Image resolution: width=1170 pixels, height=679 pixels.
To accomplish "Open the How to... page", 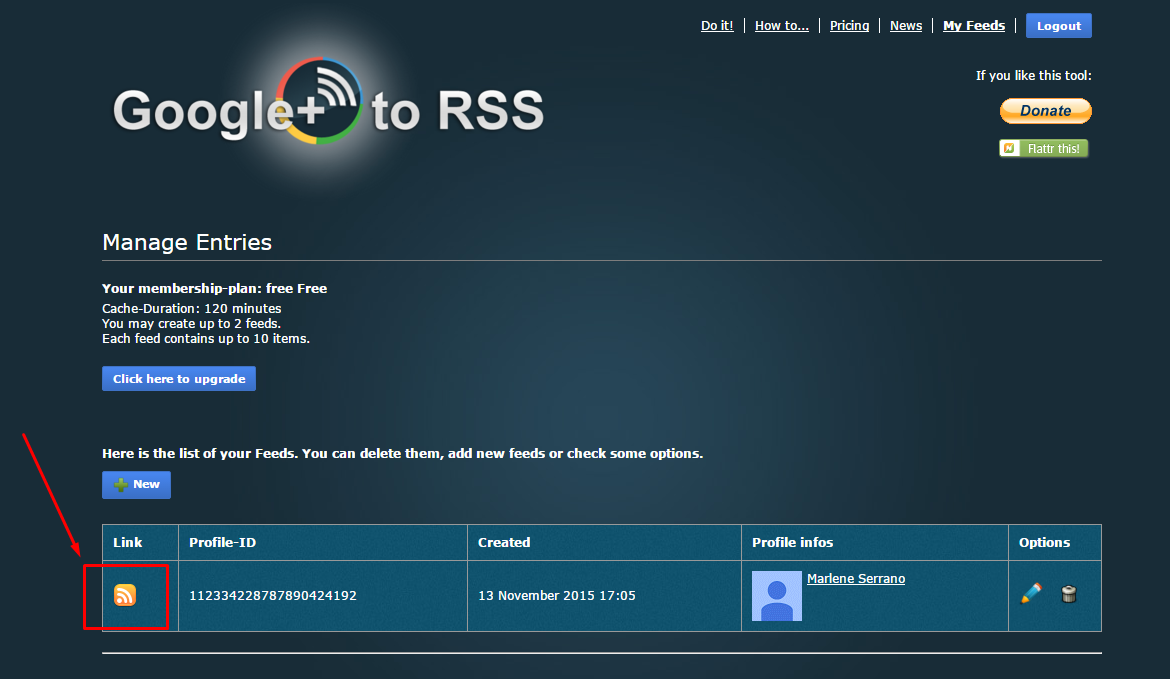I will tap(781, 25).
